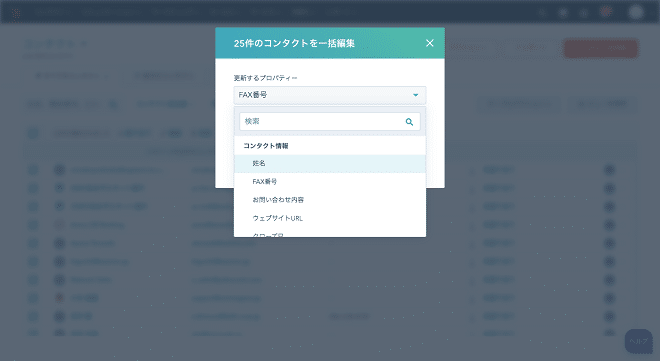Click the action icon at end of first row
This screenshot has height=361, width=660.
(609, 170)
